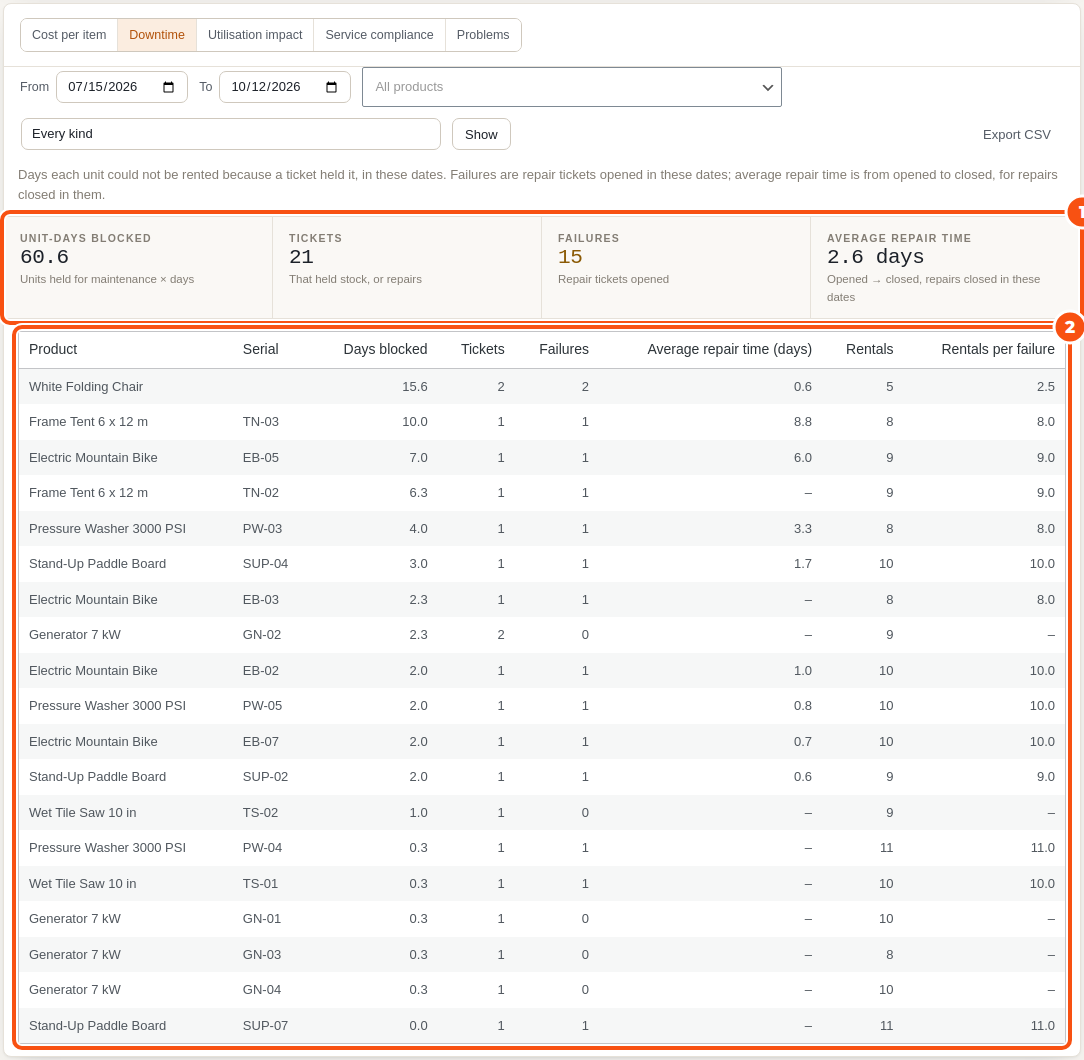The width and height of the screenshot is (1084, 1060).
Task: Click serial GN-01 in the table
Action: click(x=262, y=919)
